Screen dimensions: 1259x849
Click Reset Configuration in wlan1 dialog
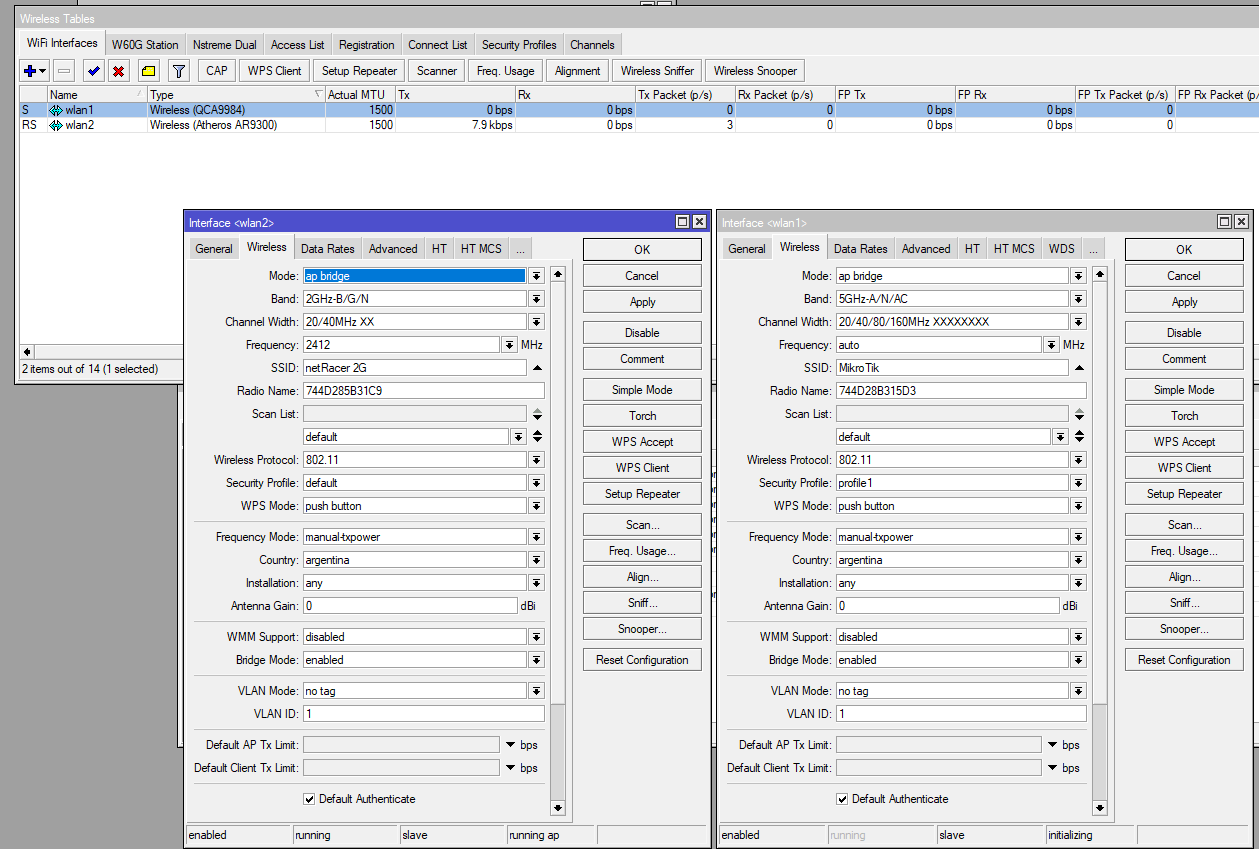click(1184, 660)
